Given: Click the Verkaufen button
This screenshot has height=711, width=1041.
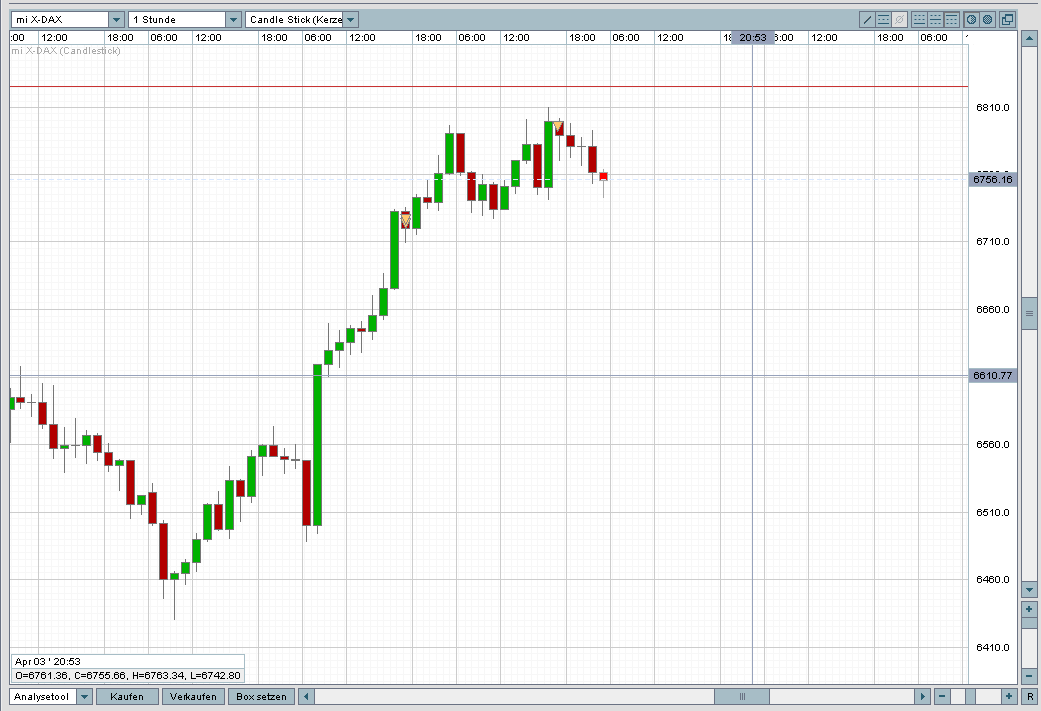Looking at the screenshot, I should coord(193,696).
